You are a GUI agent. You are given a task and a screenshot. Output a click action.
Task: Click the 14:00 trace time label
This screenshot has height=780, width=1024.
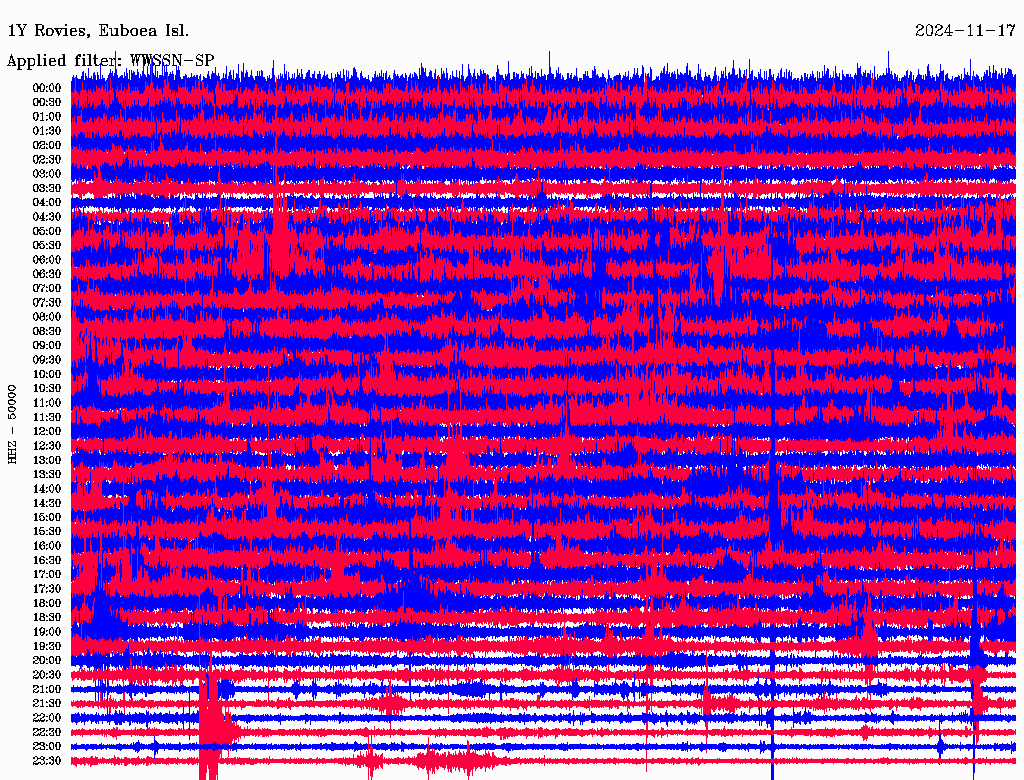point(47,489)
